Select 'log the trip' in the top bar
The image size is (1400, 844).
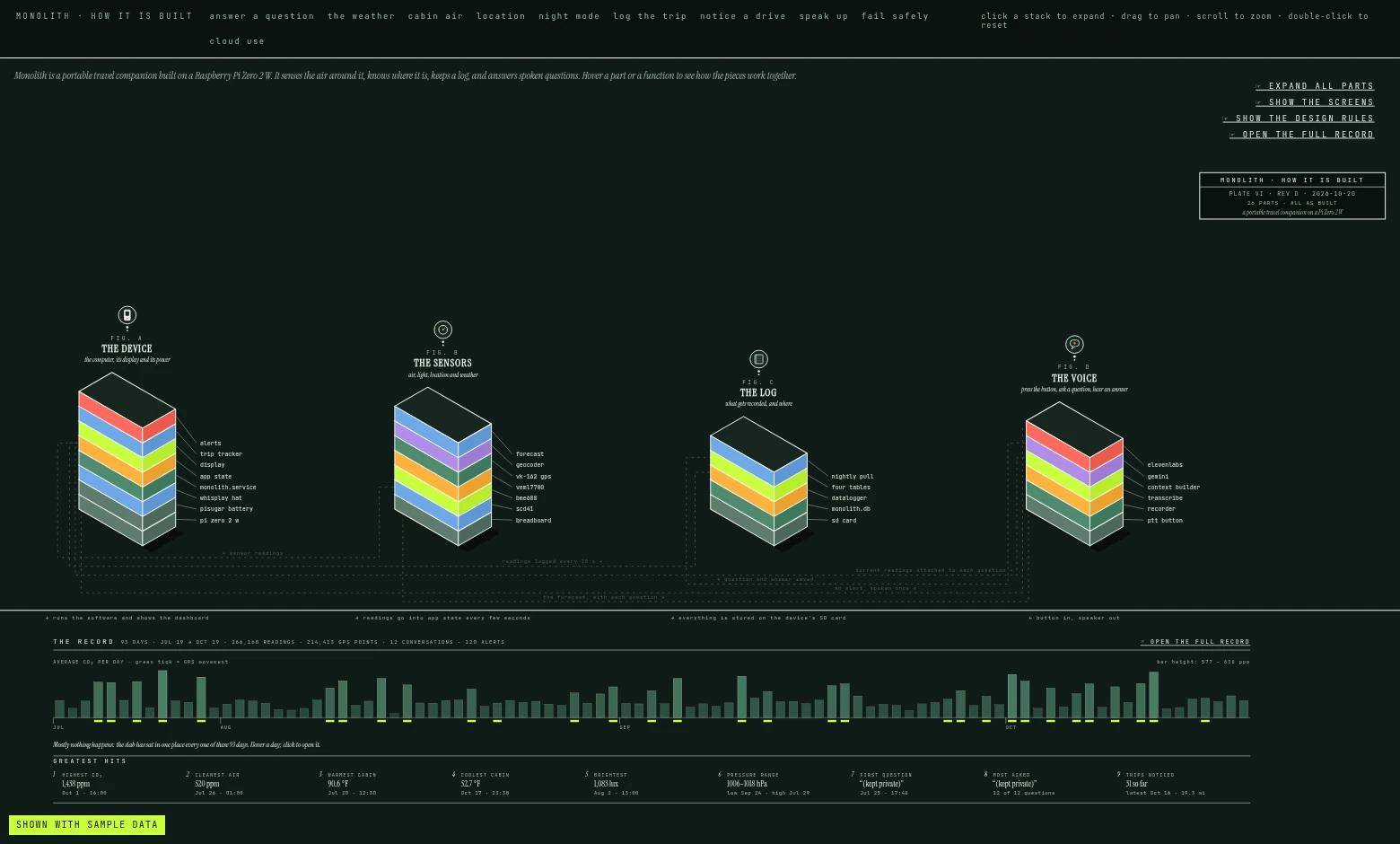650,16
